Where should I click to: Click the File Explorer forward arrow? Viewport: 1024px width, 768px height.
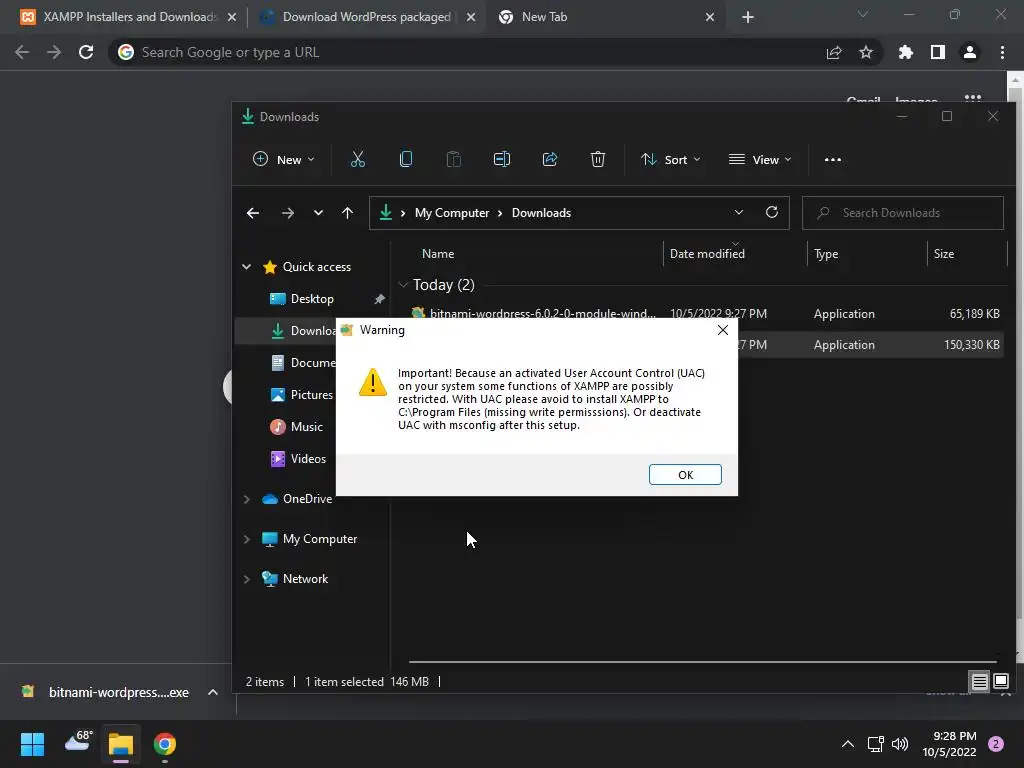pos(287,213)
